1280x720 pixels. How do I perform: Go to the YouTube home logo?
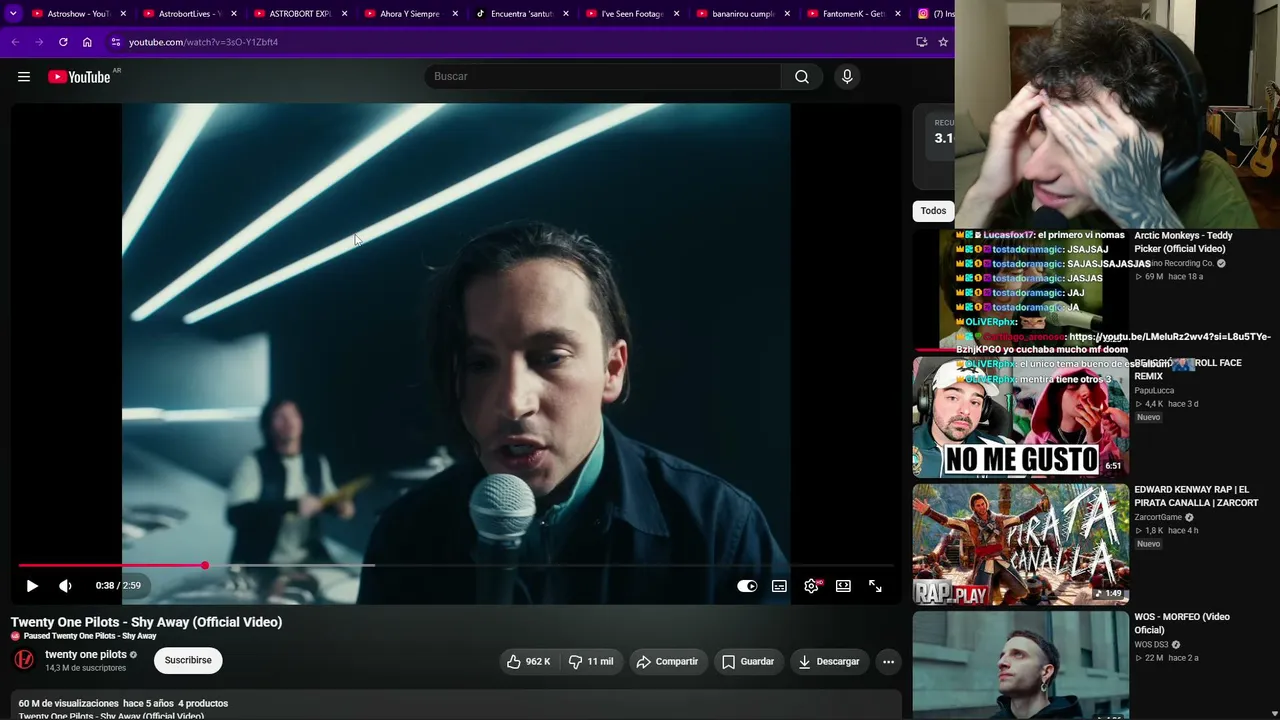point(79,77)
